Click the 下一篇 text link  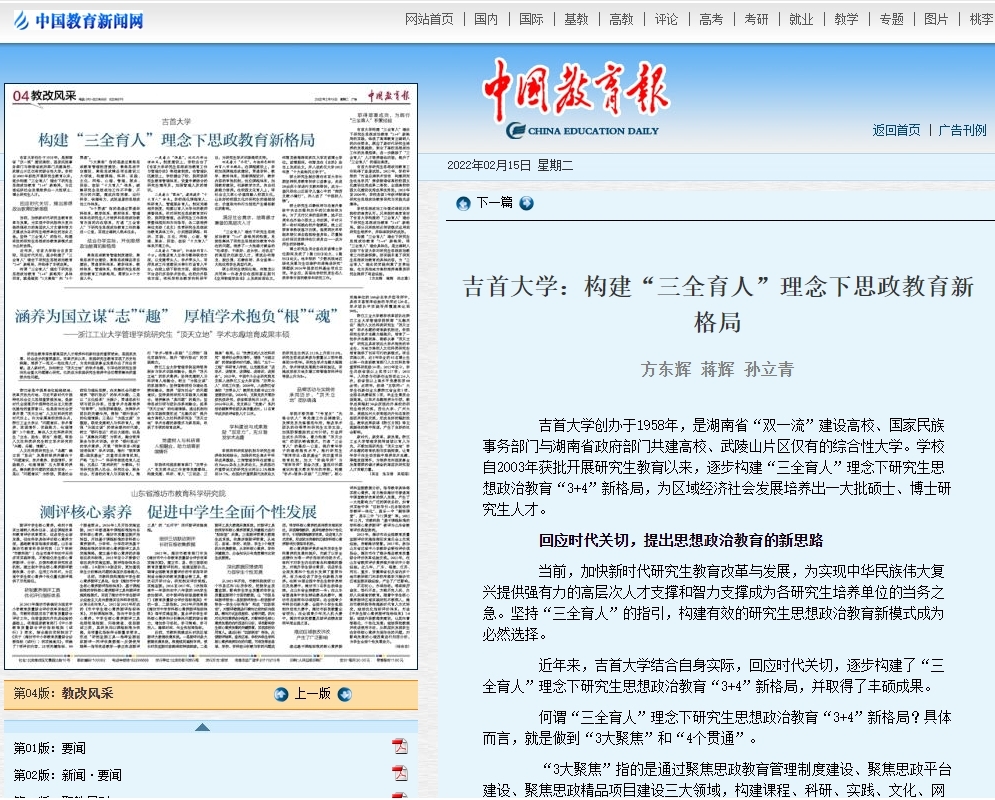point(494,203)
